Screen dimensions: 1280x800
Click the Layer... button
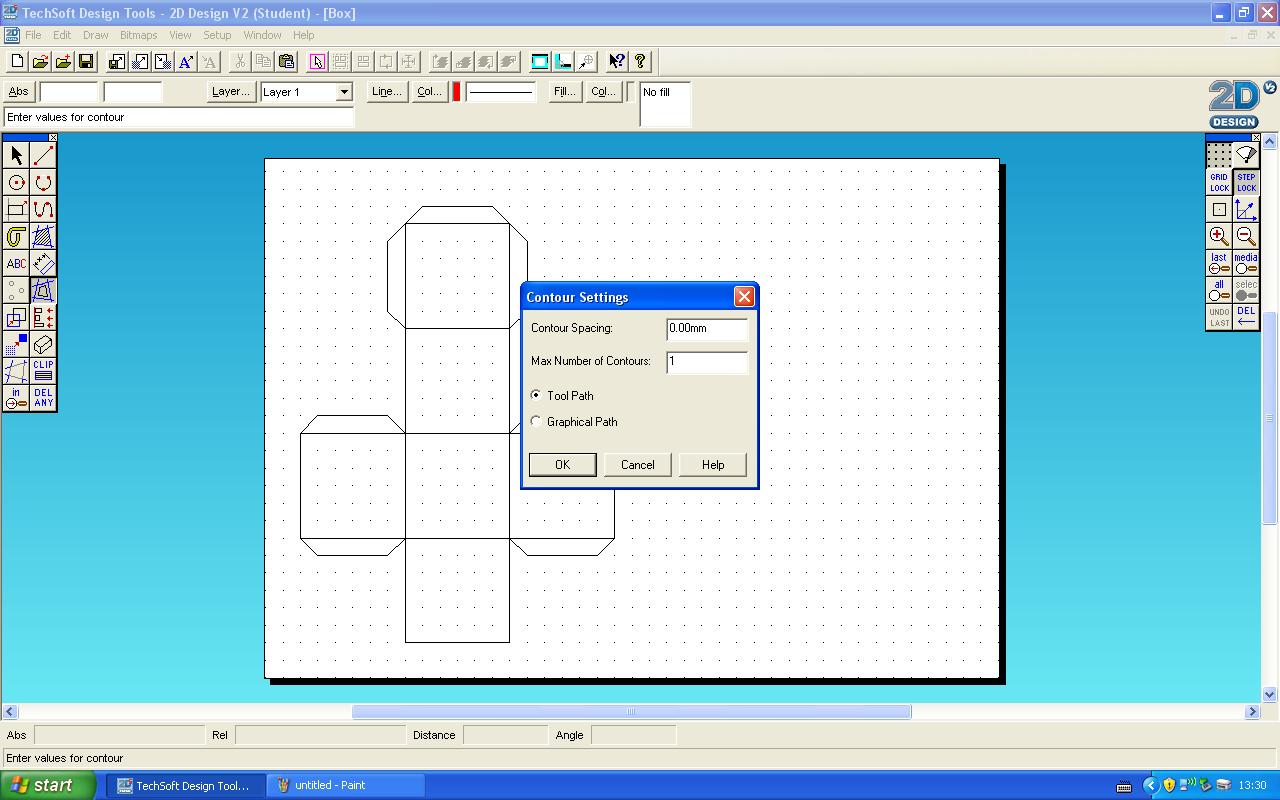(x=230, y=91)
